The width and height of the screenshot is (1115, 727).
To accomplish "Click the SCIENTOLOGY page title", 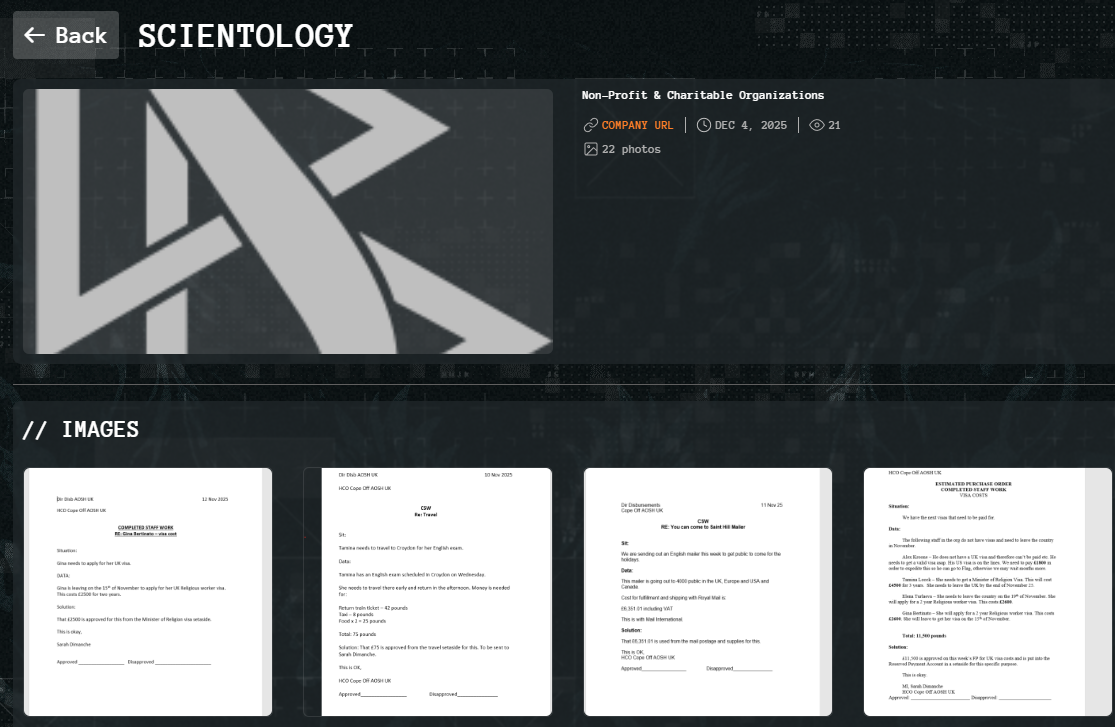I will tap(245, 35).
